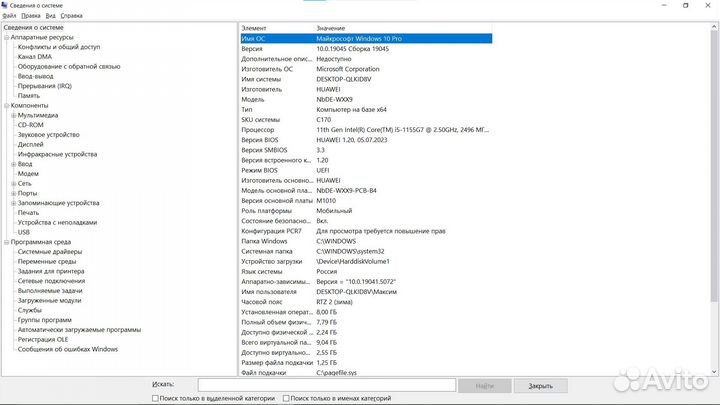Viewport: 720px width, 405px height.
Task: Enable Поиск только в выделенной категории
Action: click(155, 398)
